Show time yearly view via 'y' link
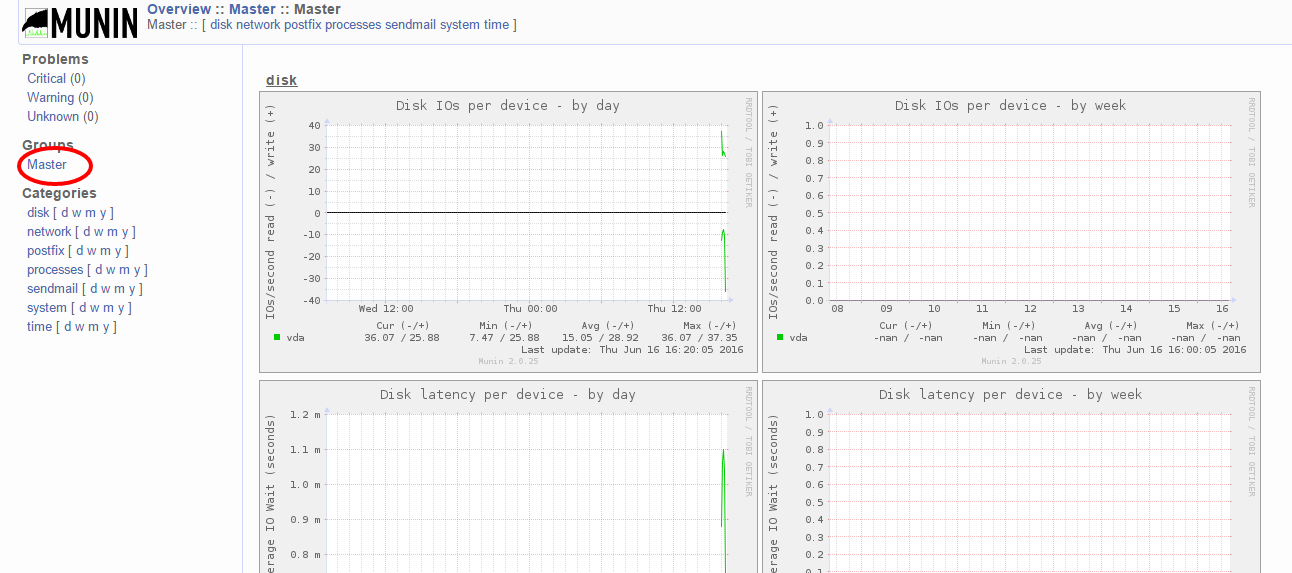 click(106, 327)
